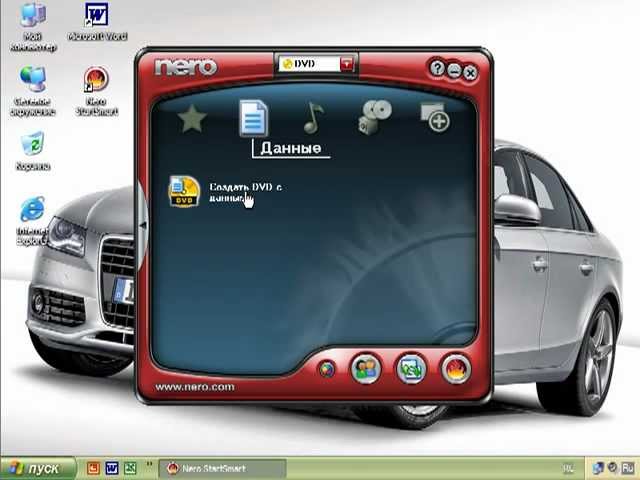The width and height of the screenshot is (640, 480).
Task: Minimize the Nero StartSmart window
Action: point(454,70)
